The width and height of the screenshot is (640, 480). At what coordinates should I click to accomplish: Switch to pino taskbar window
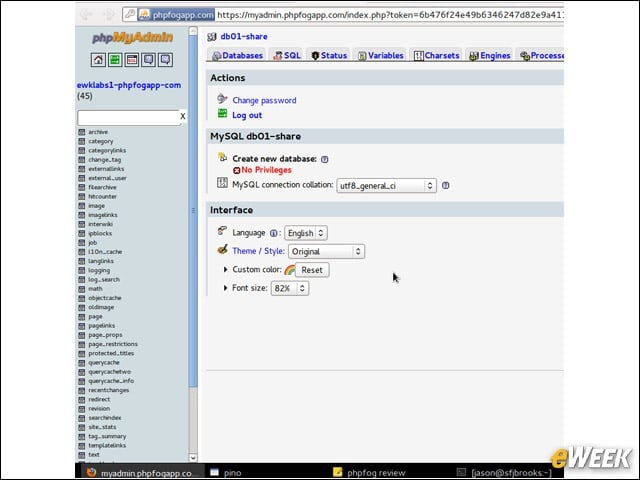225,473
